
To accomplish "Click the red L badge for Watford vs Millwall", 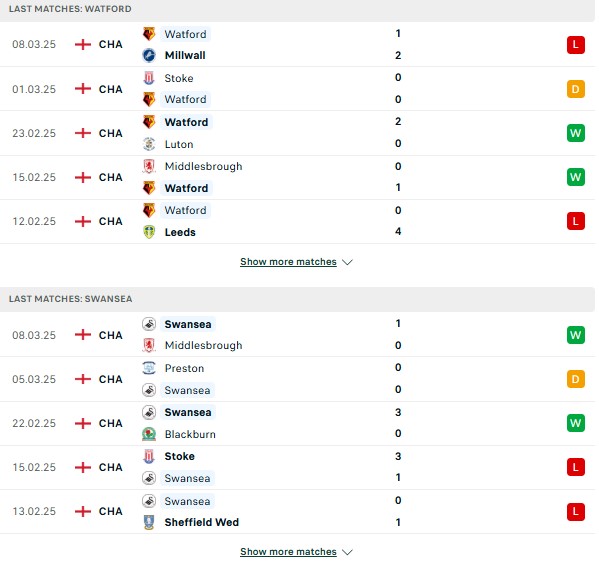I will (x=576, y=45).
